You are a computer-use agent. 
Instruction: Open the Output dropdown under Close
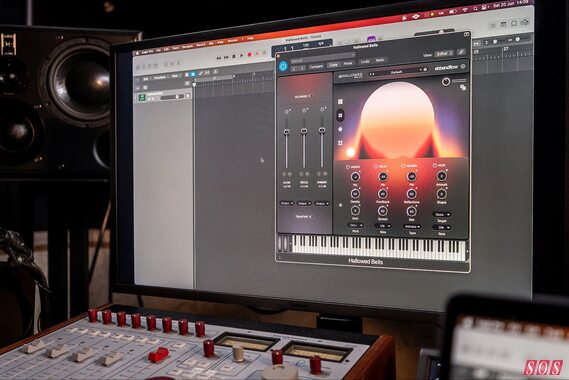pyautogui.click(x=287, y=204)
